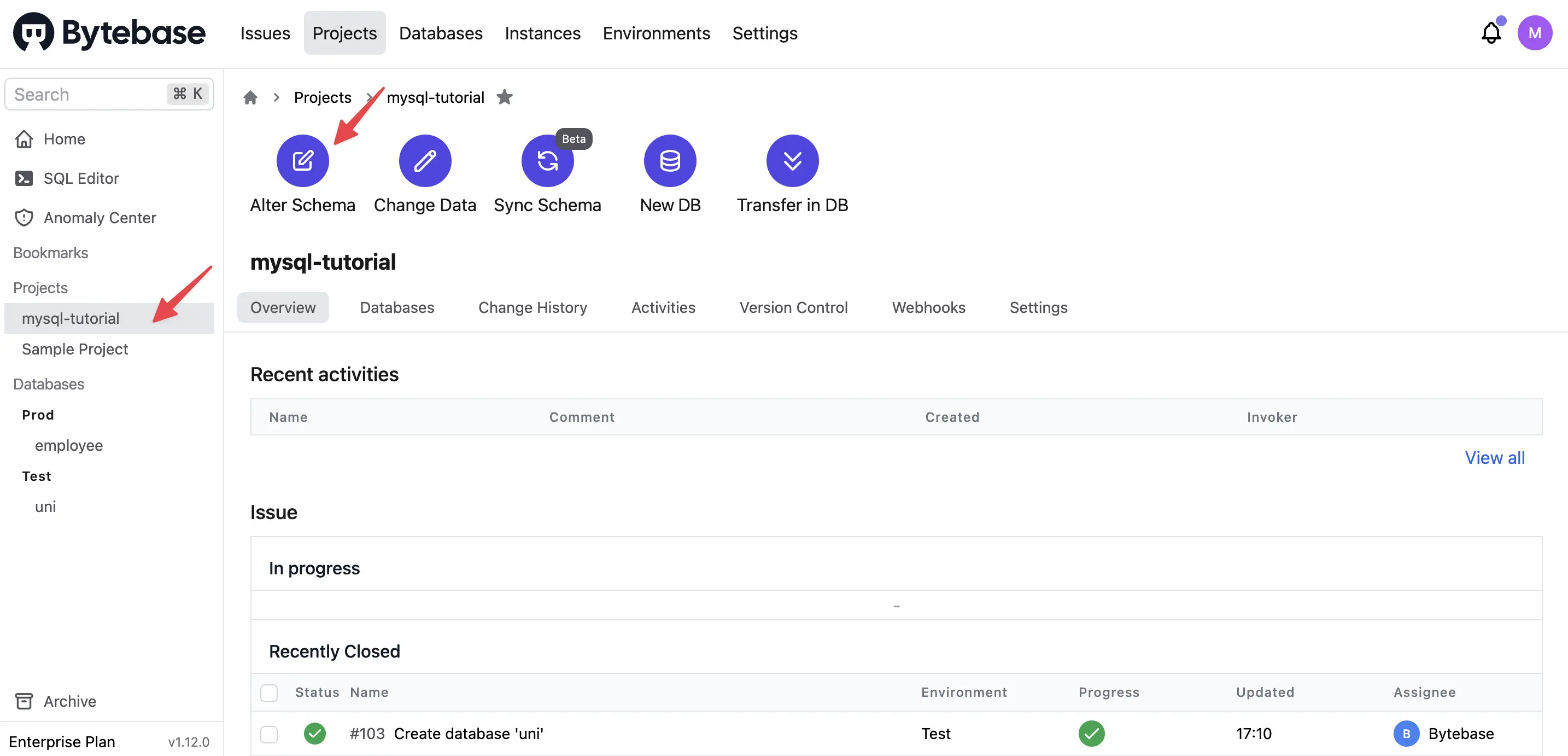Open issue Create database 'uni'
The image size is (1568, 756).
(468, 734)
